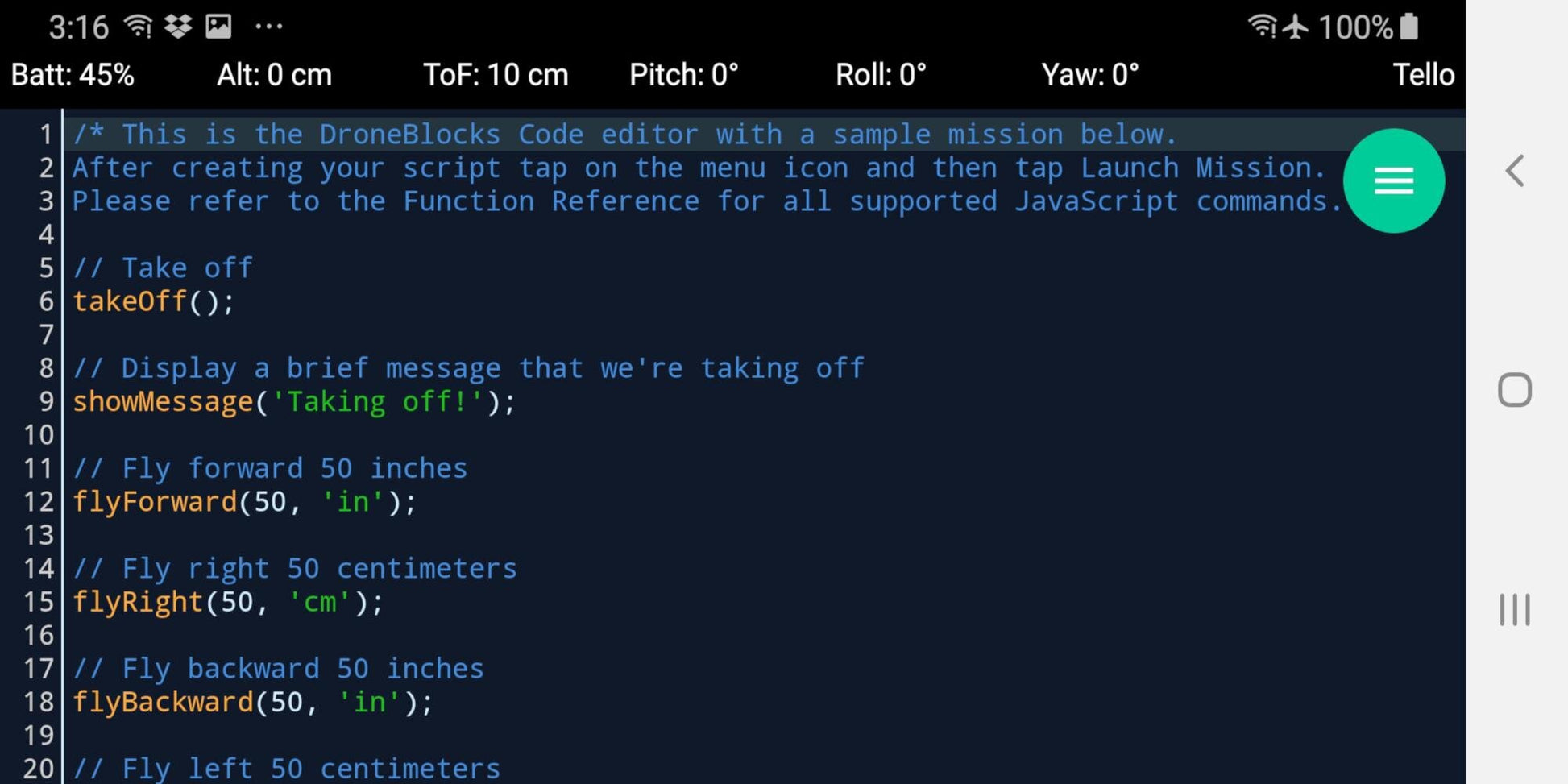Tap the gallery image notification icon
This screenshot has height=784, width=1568.
(218, 27)
